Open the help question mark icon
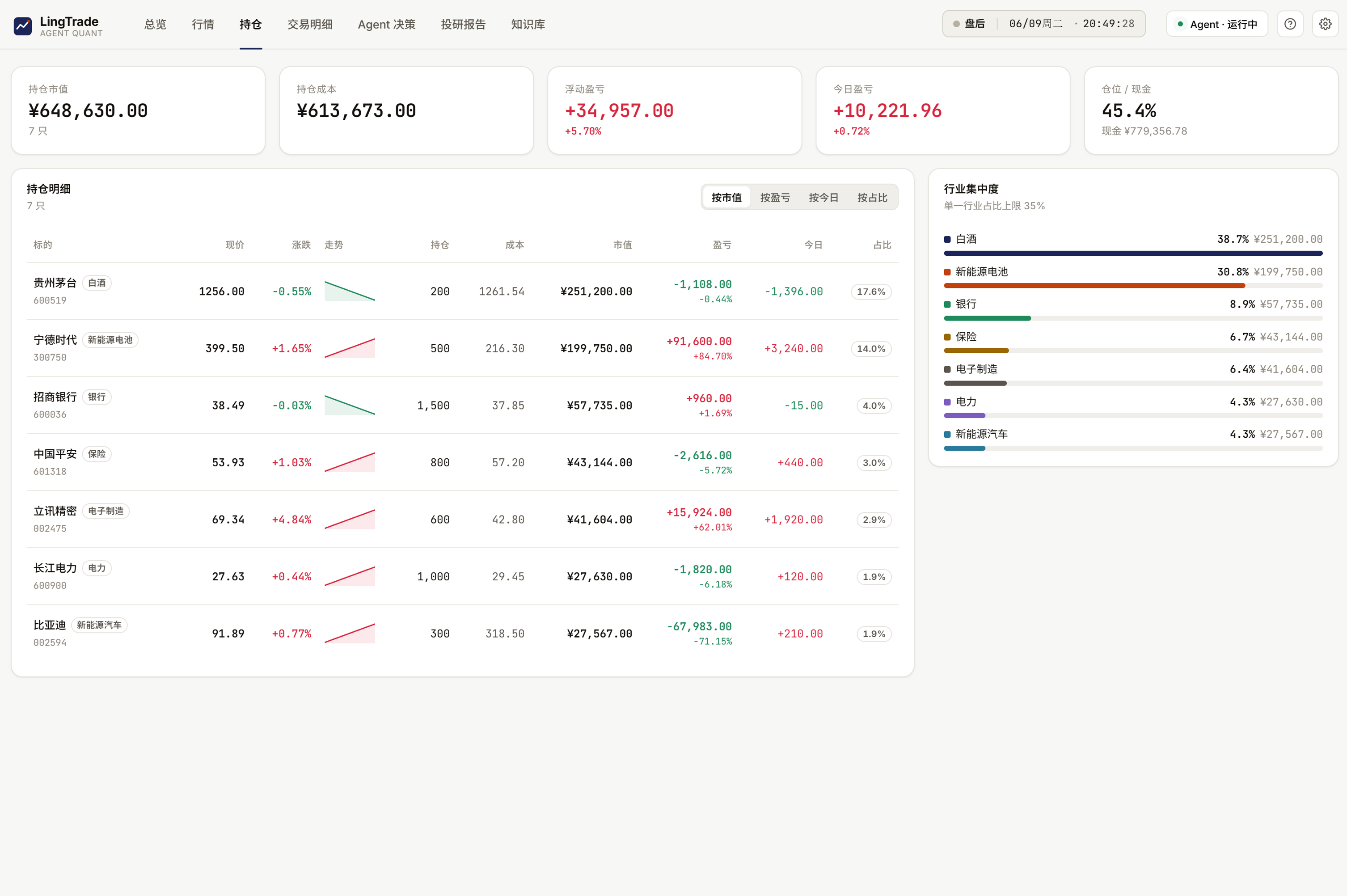 pyautogui.click(x=1290, y=24)
